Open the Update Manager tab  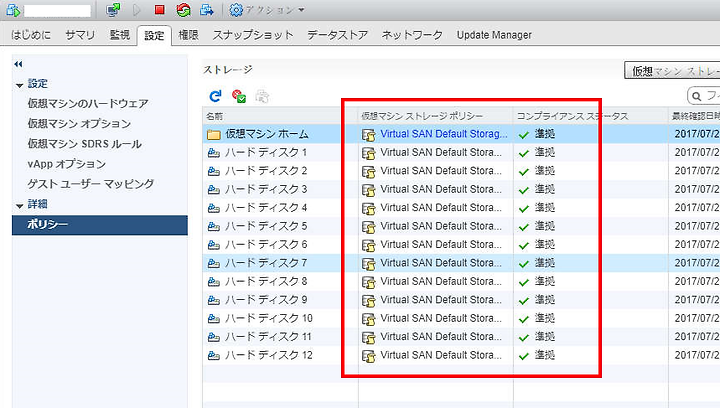(494, 35)
